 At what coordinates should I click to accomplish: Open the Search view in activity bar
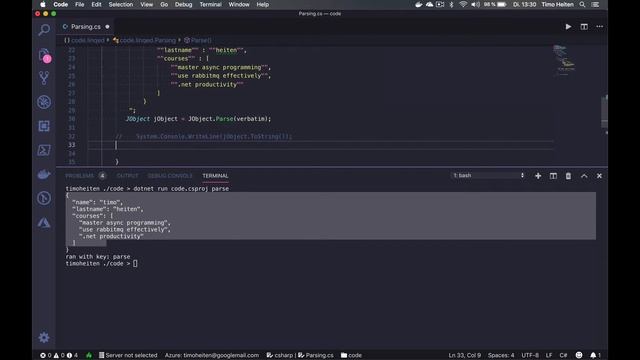[44, 29]
